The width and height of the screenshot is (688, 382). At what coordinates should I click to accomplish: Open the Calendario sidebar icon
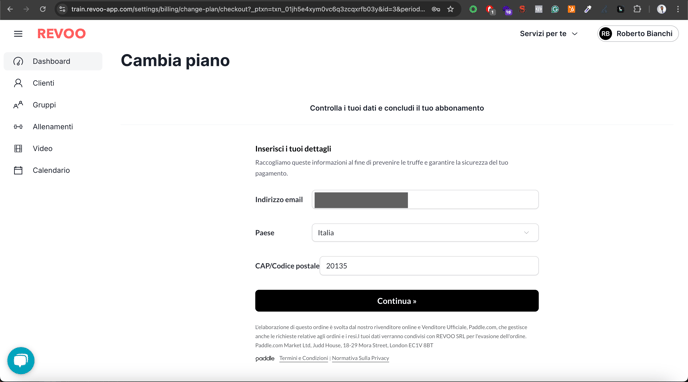(x=18, y=170)
